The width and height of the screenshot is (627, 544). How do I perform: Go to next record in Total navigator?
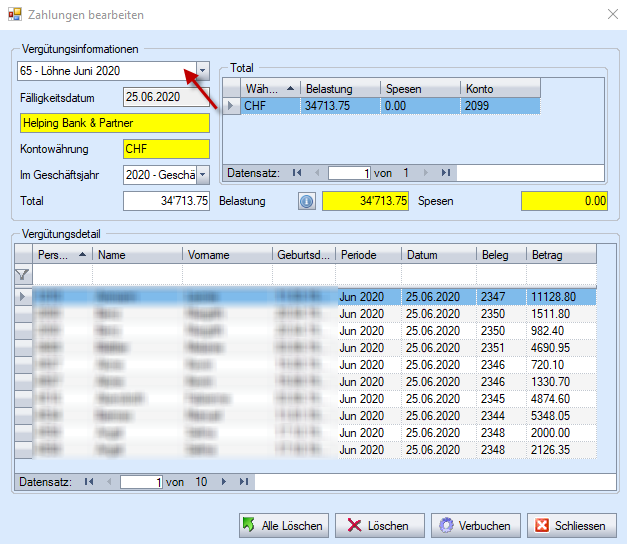click(428, 173)
